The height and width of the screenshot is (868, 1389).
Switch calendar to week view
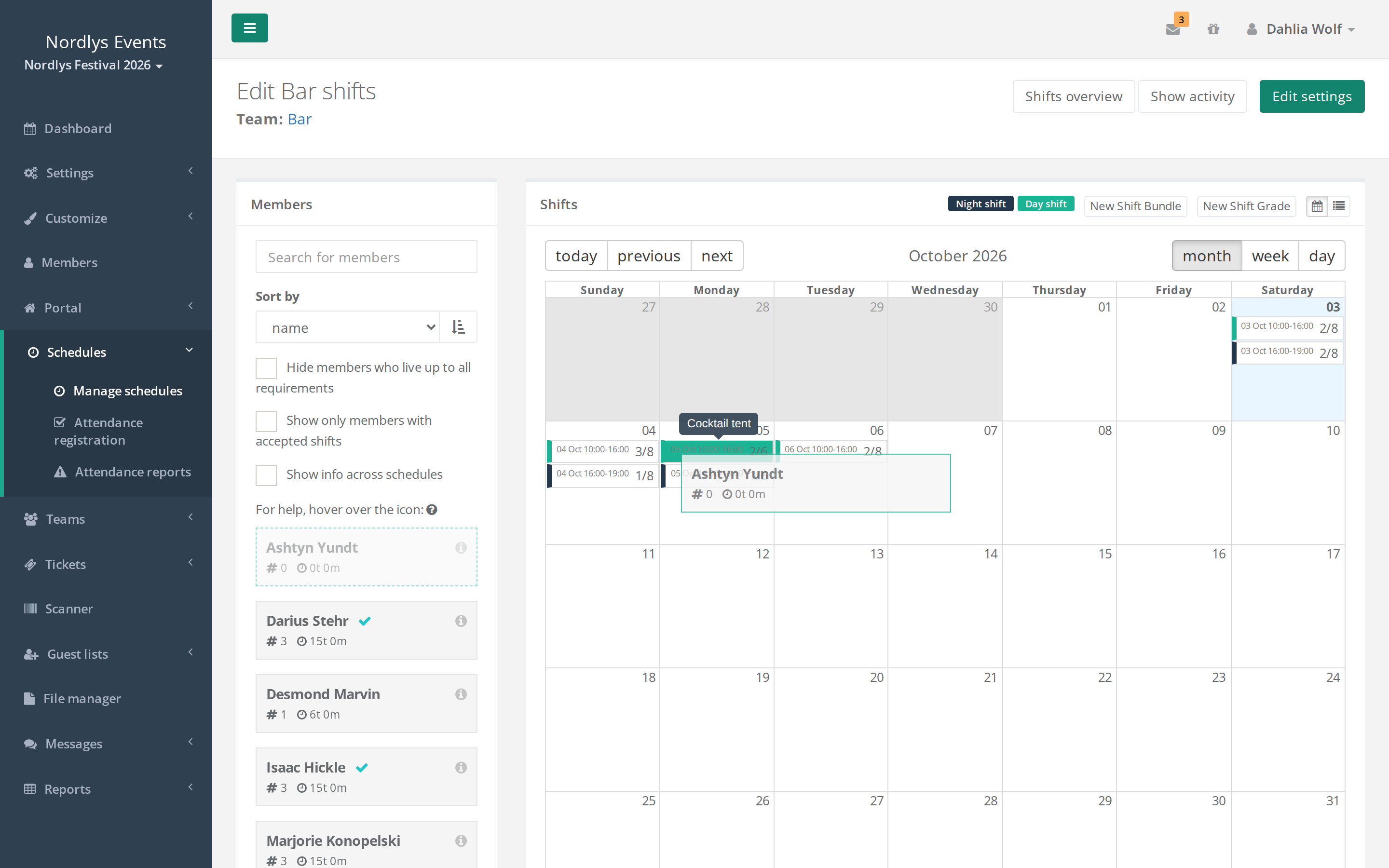pyautogui.click(x=1270, y=256)
